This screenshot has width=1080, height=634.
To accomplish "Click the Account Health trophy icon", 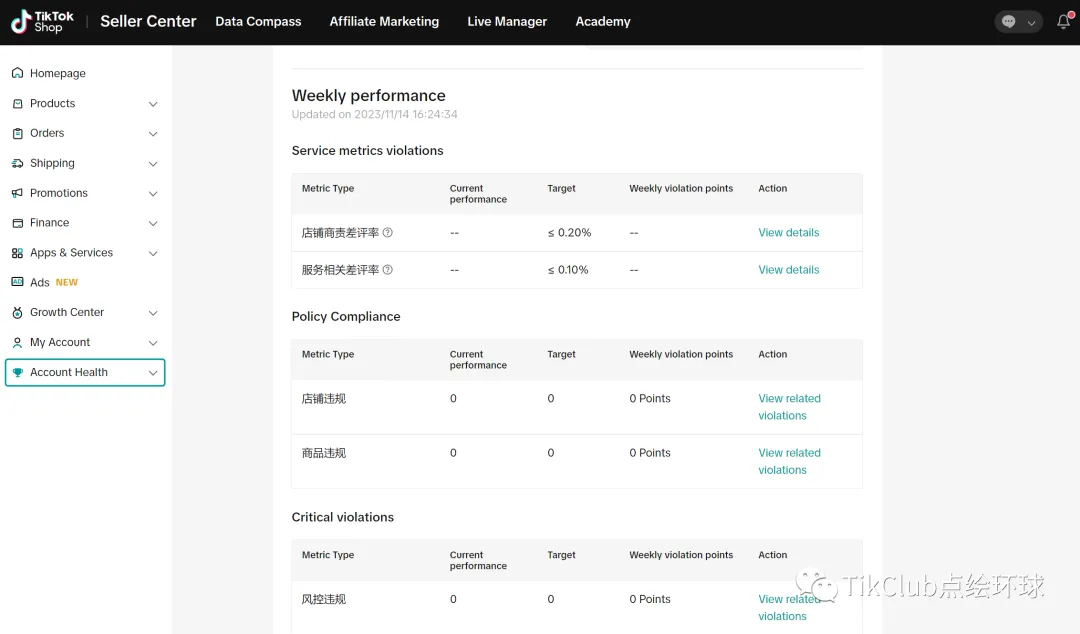I will (x=17, y=372).
